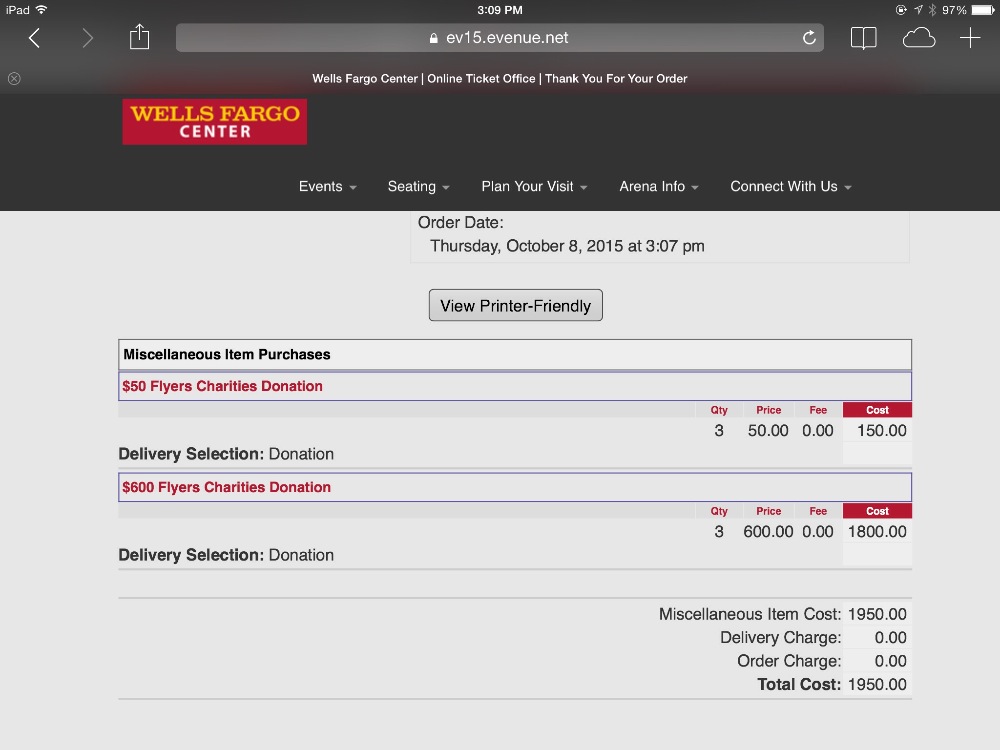Click the View Printer-Friendly button
Screen dimensions: 1000x750
coord(515,305)
